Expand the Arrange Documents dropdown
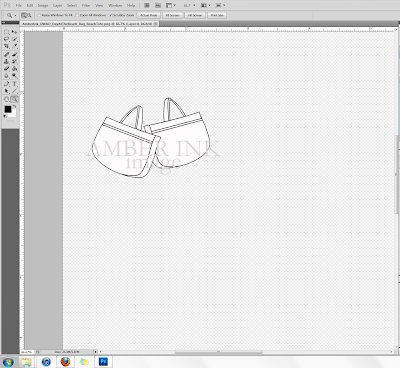The height and width of the screenshot is (368, 400). tap(205, 5)
